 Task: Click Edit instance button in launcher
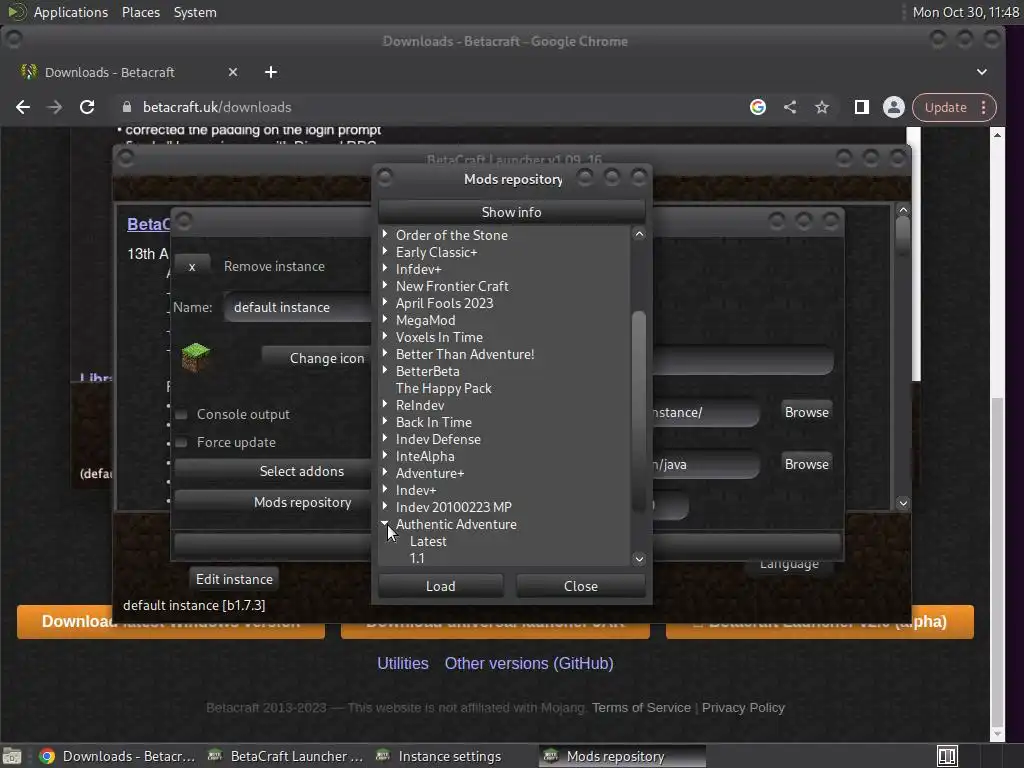pyautogui.click(x=234, y=579)
